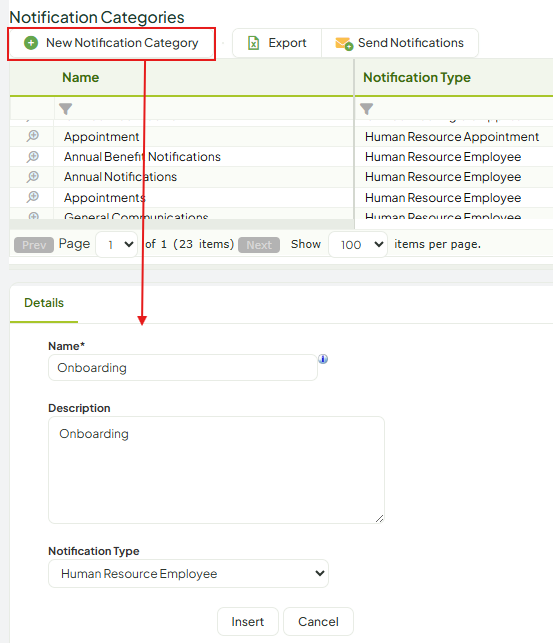This screenshot has height=643, width=553.
Task: Click the Cancel button
Action: [319, 622]
